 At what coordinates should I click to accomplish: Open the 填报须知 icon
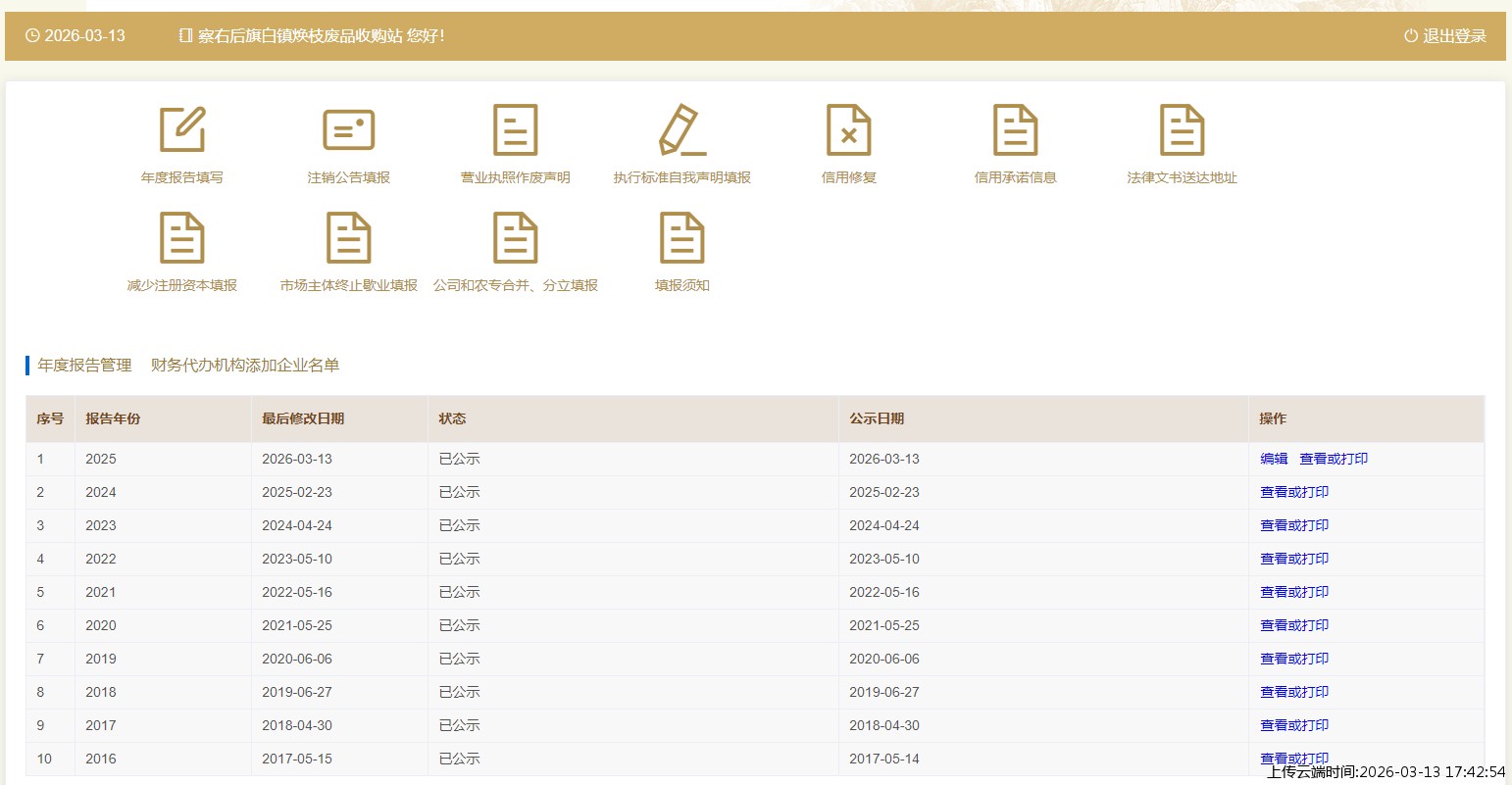[682, 238]
